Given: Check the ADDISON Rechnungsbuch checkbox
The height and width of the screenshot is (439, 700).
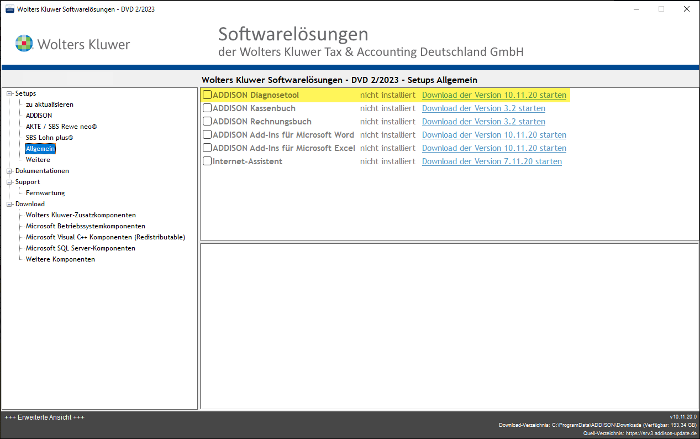Looking at the screenshot, I should [x=207, y=121].
